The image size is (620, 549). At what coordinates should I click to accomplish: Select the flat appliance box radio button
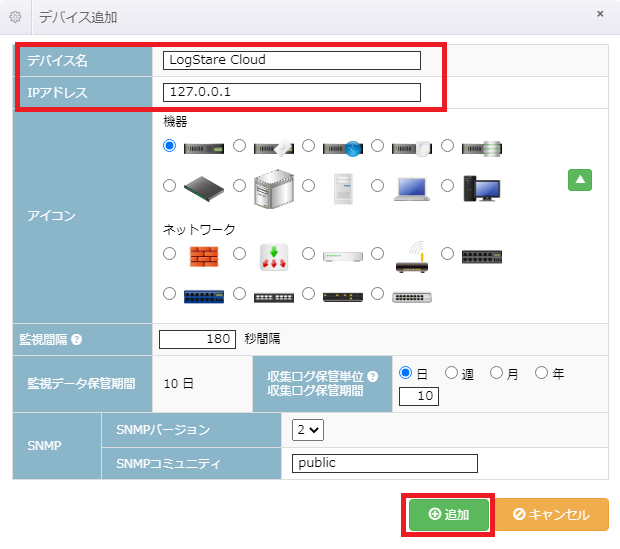pyautogui.click(x=170, y=186)
